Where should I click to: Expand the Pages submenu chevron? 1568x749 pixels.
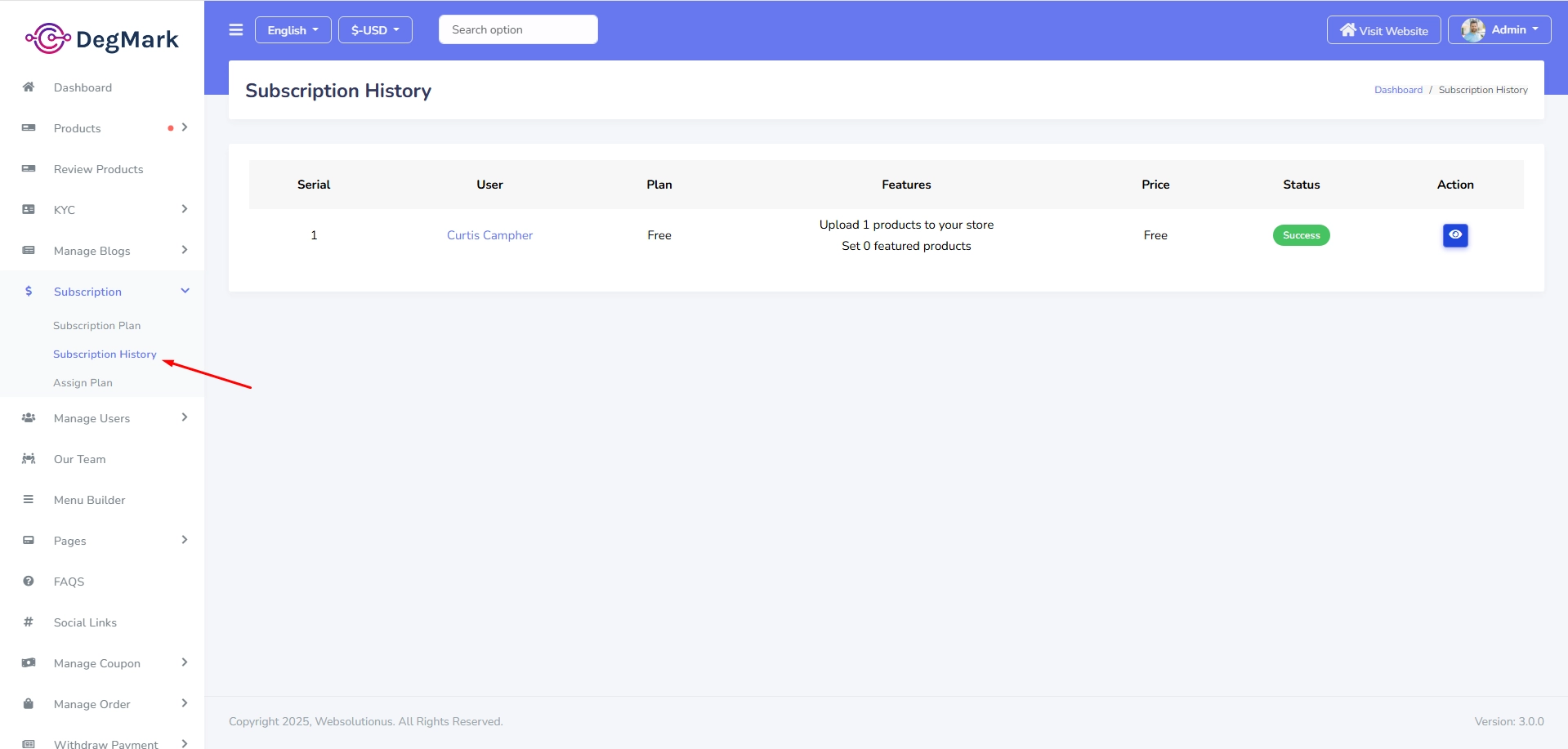(185, 540)
